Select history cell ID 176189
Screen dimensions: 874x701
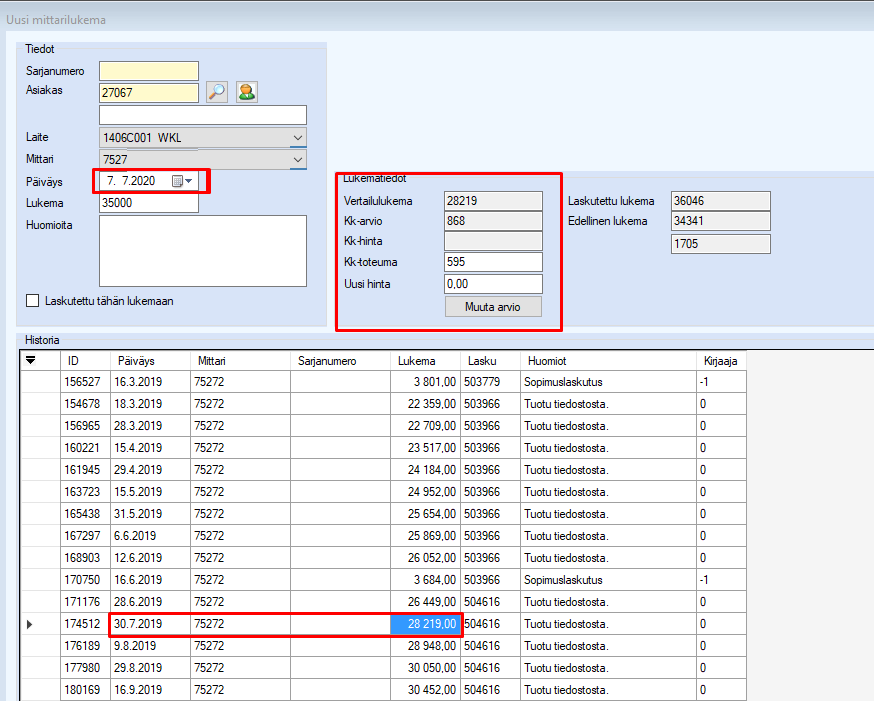85,646
